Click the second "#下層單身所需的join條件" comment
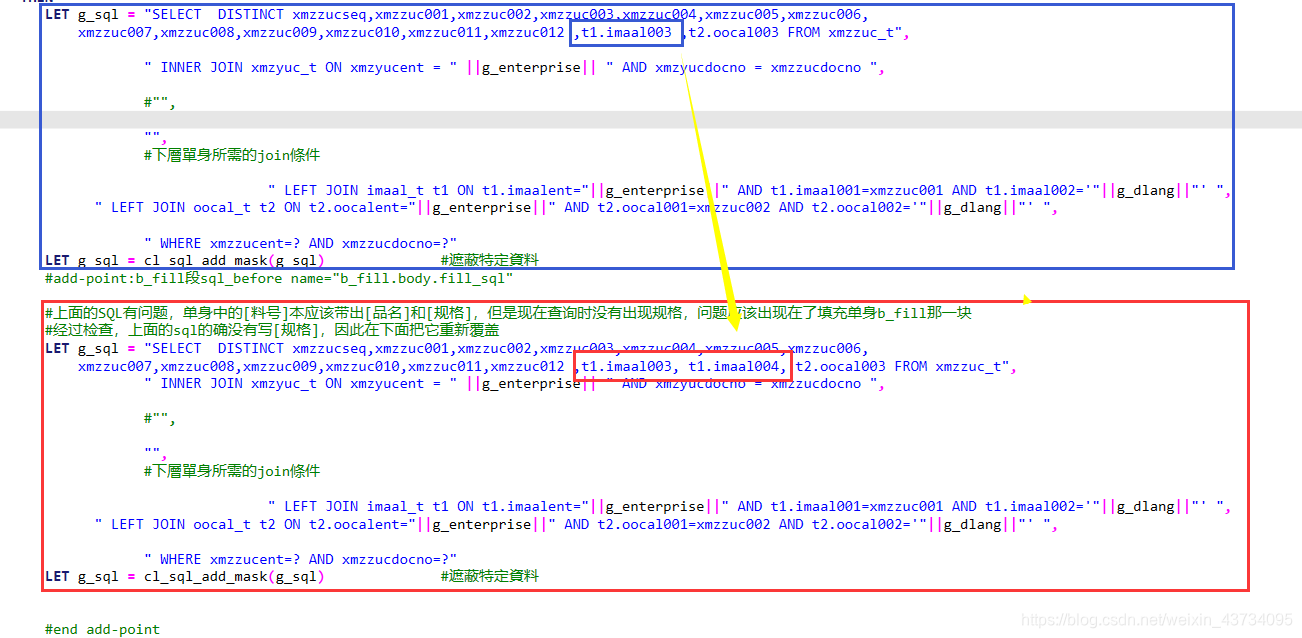The width and height of the screenshot is (1302, 638). (x=232, y=471)
